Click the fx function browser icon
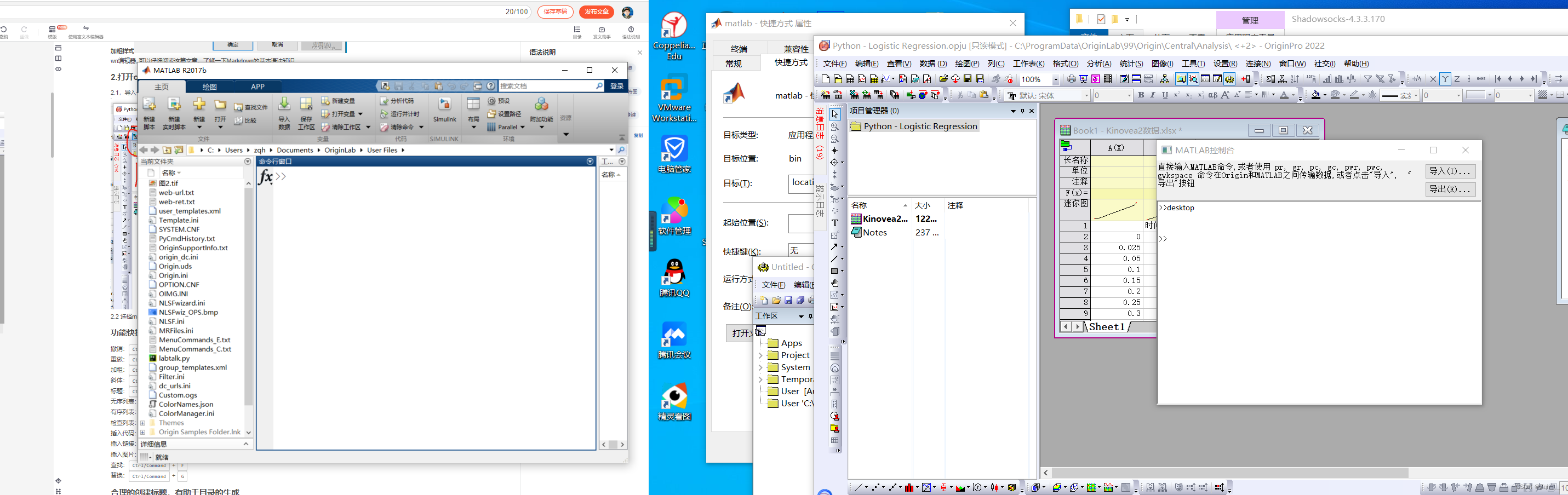 265,176
